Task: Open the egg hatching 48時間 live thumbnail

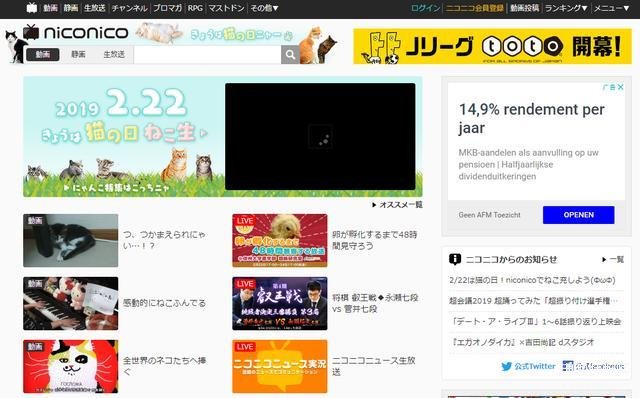Action: [x=280, y=240]
